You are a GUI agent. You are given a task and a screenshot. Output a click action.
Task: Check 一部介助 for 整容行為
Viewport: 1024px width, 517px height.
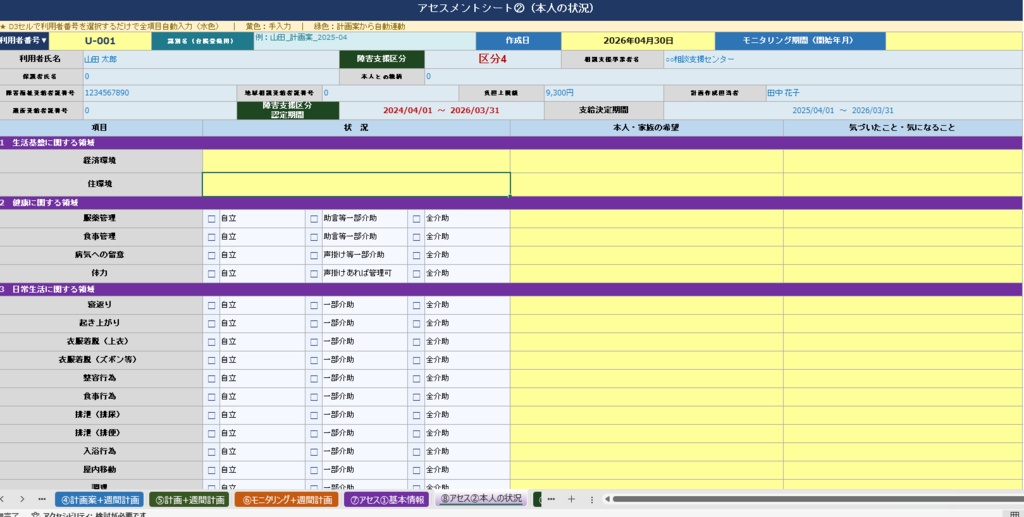[x=315, y=378]
